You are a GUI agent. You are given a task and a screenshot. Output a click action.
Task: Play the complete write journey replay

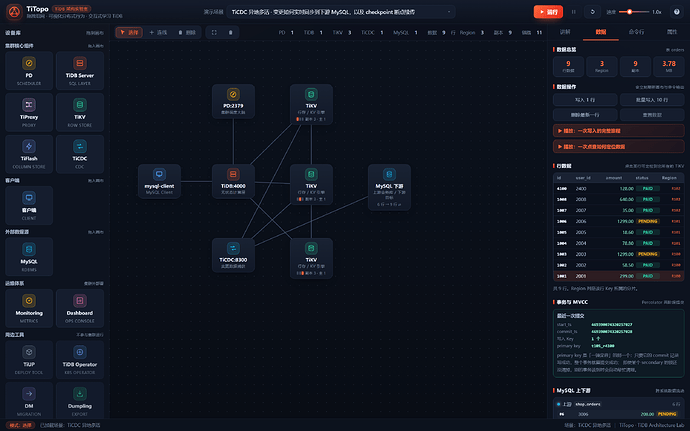coord(618,131)
